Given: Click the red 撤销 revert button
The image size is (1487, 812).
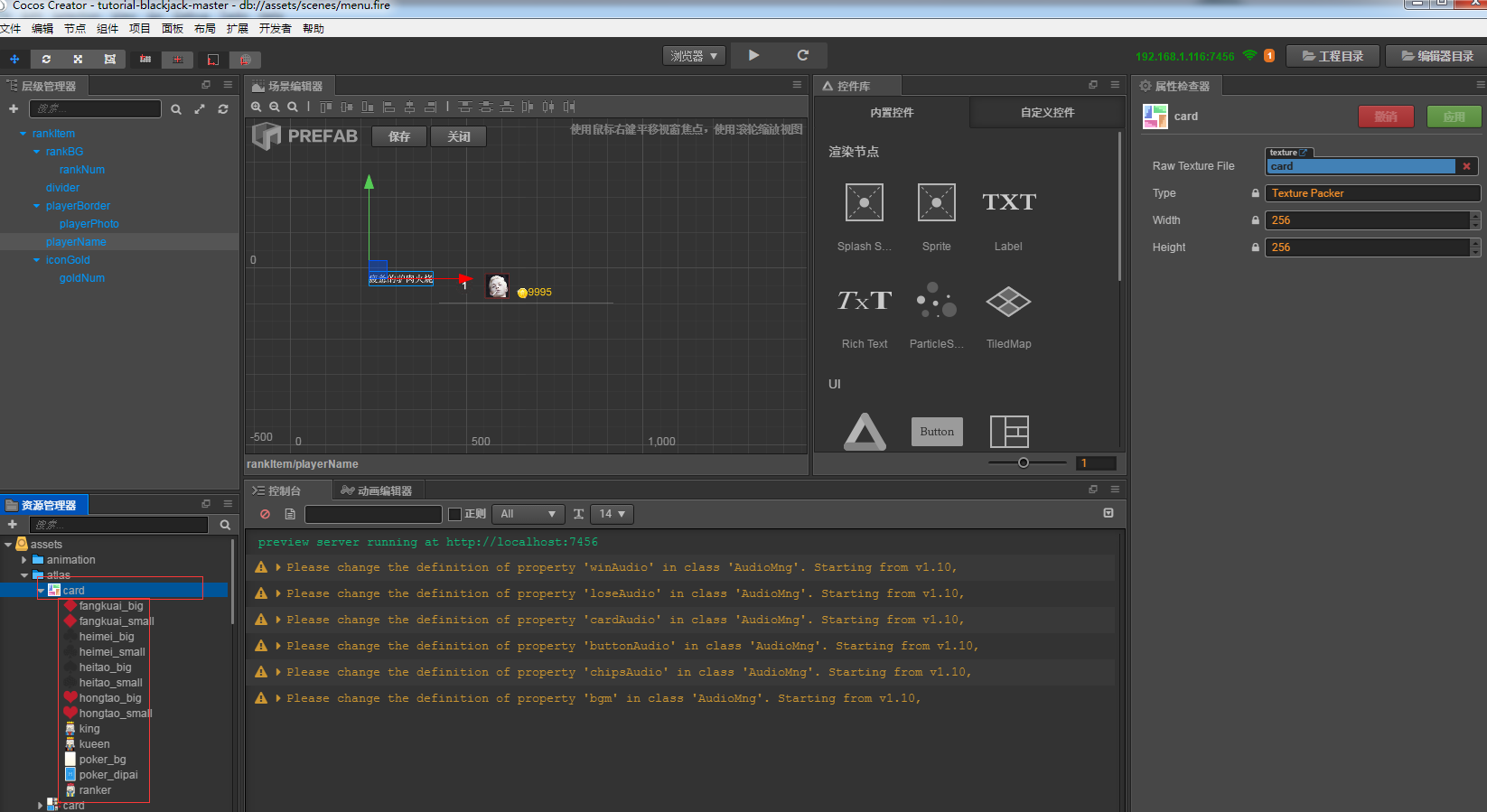Looking at the screenshot, I should click(x=1386, y=117).
